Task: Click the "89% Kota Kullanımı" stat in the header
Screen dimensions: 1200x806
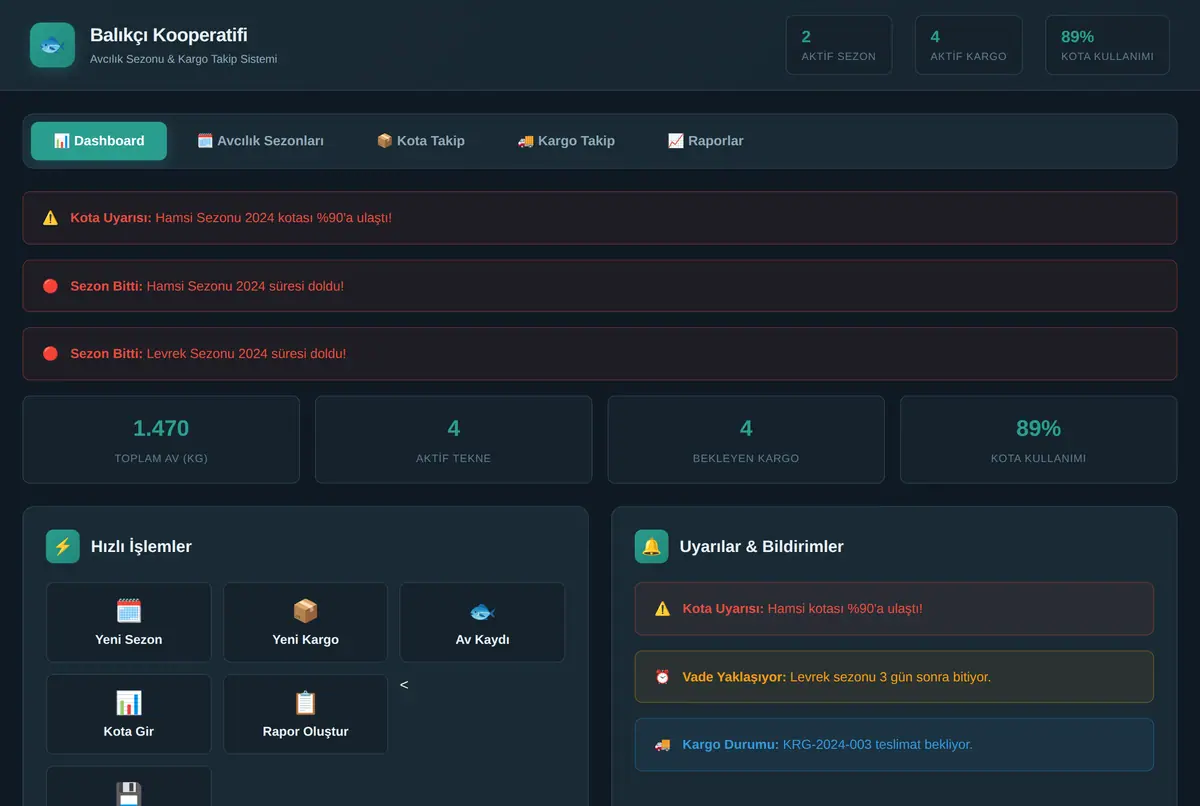Action: coord(1107,45)
